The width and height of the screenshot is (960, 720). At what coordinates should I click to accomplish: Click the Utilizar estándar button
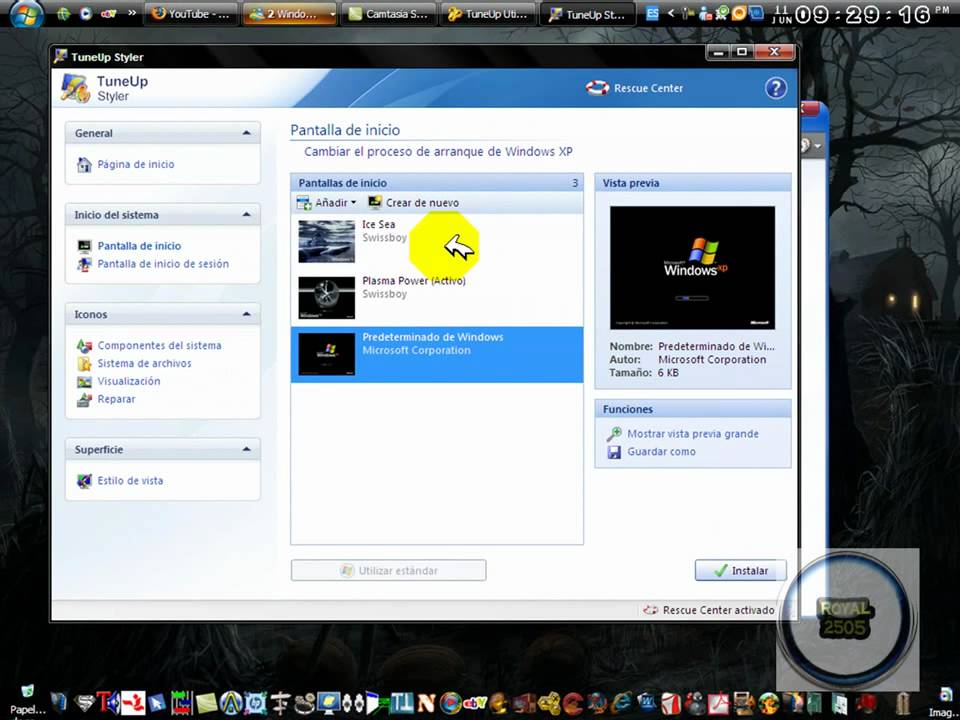pos(389,571)
